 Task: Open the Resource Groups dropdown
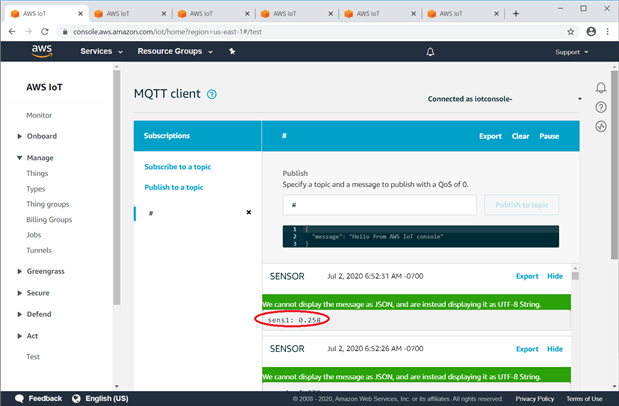(x=175, y=51)
